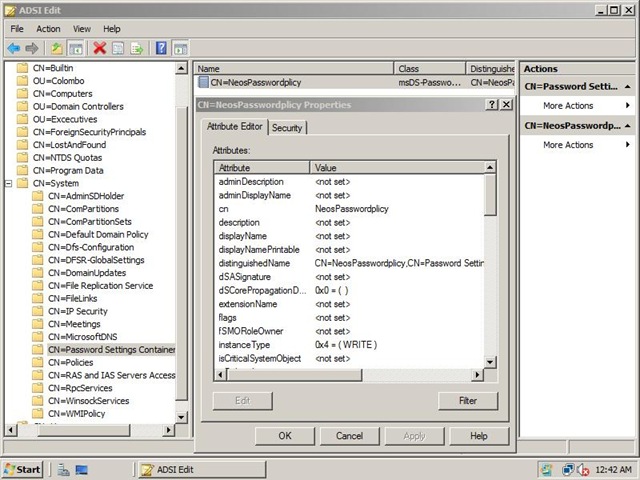Select CN=WMIPolicy in tree
Image resolution: width=640 pixels, height=480 pixels.
pyautogui.click(x=76, y=413)
